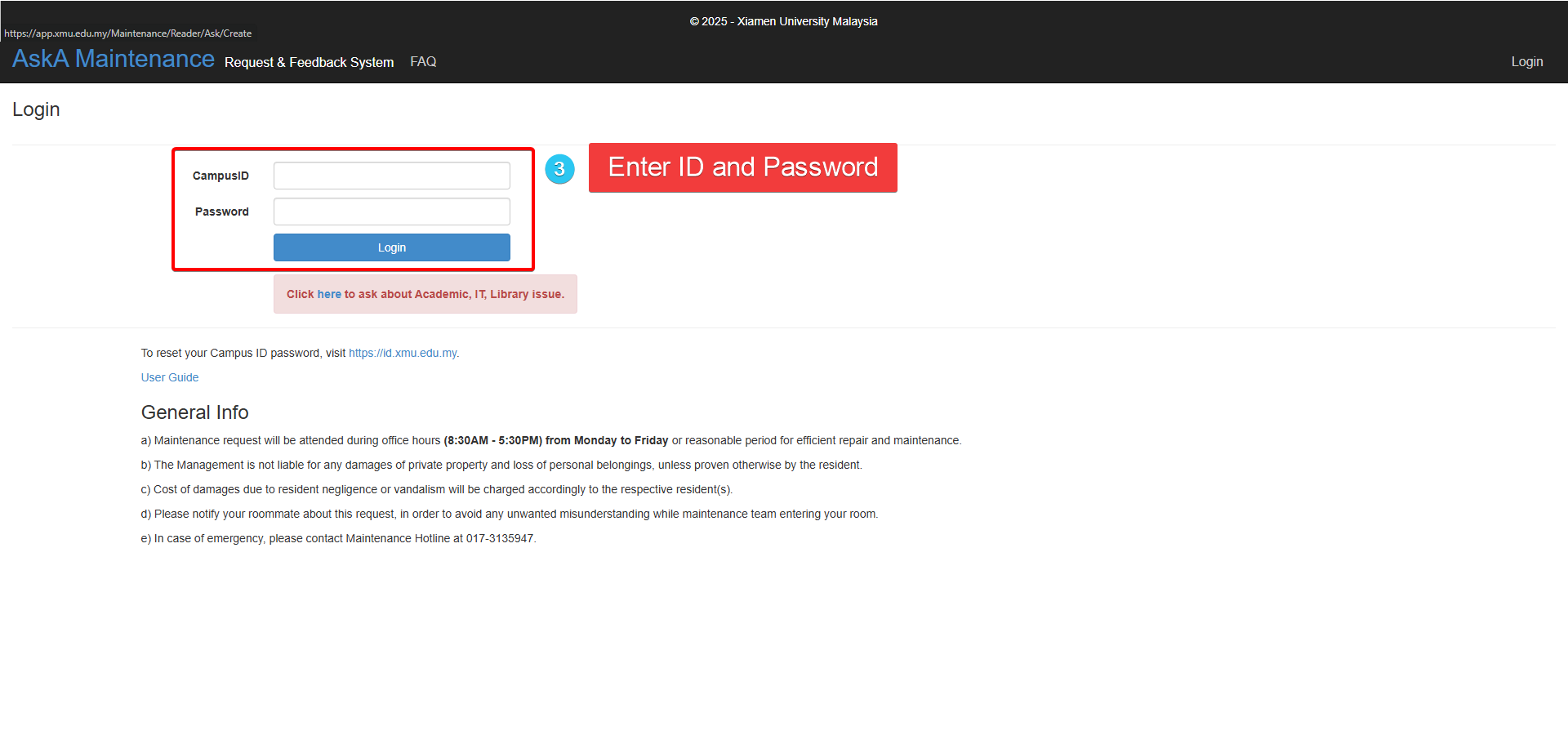Click the "here" link for Academic issues
Image resolution: width=1568 pixels, height=744 pixels.
329,294
